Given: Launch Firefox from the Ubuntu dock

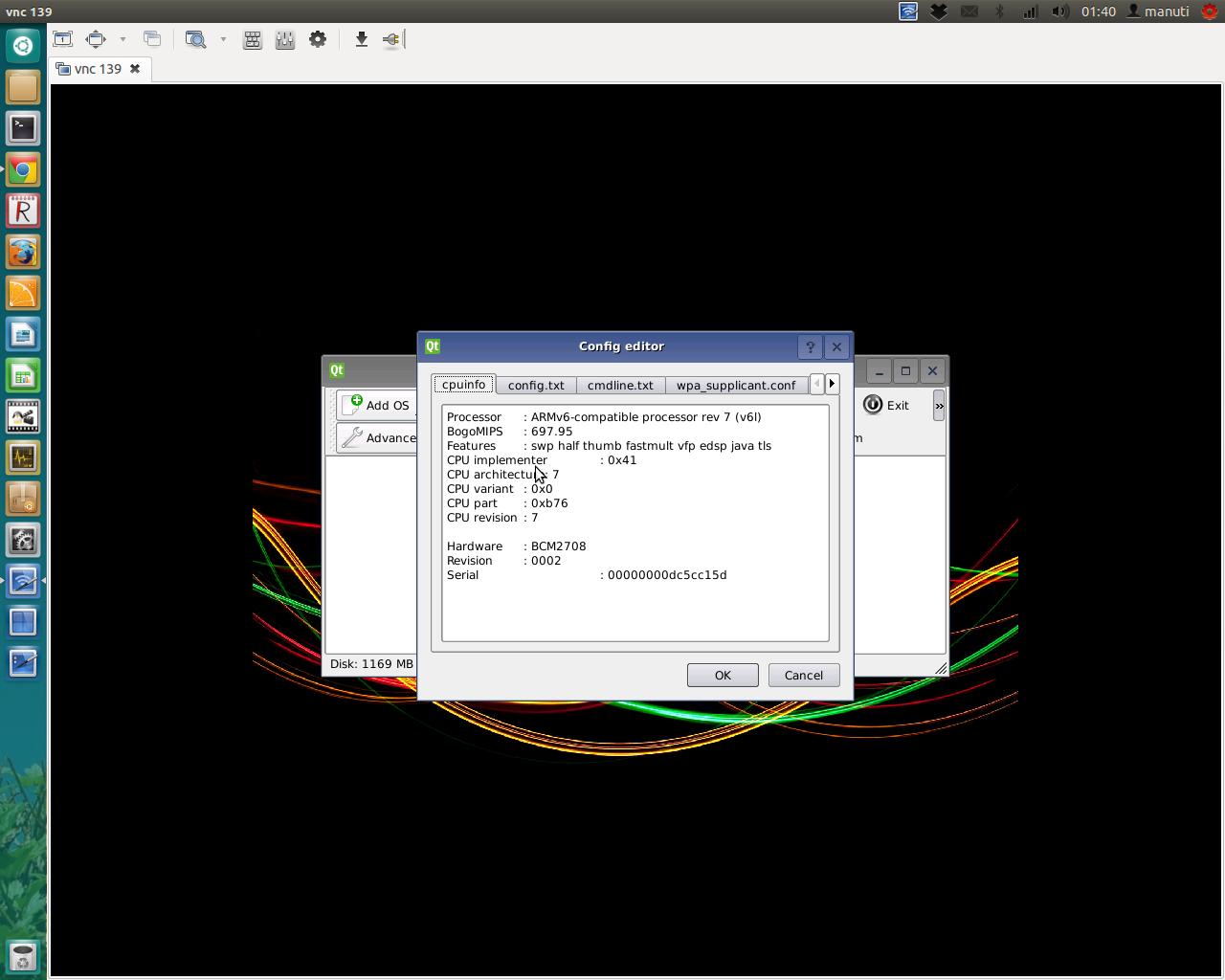Looking at the screenshot, I should 23,253.
